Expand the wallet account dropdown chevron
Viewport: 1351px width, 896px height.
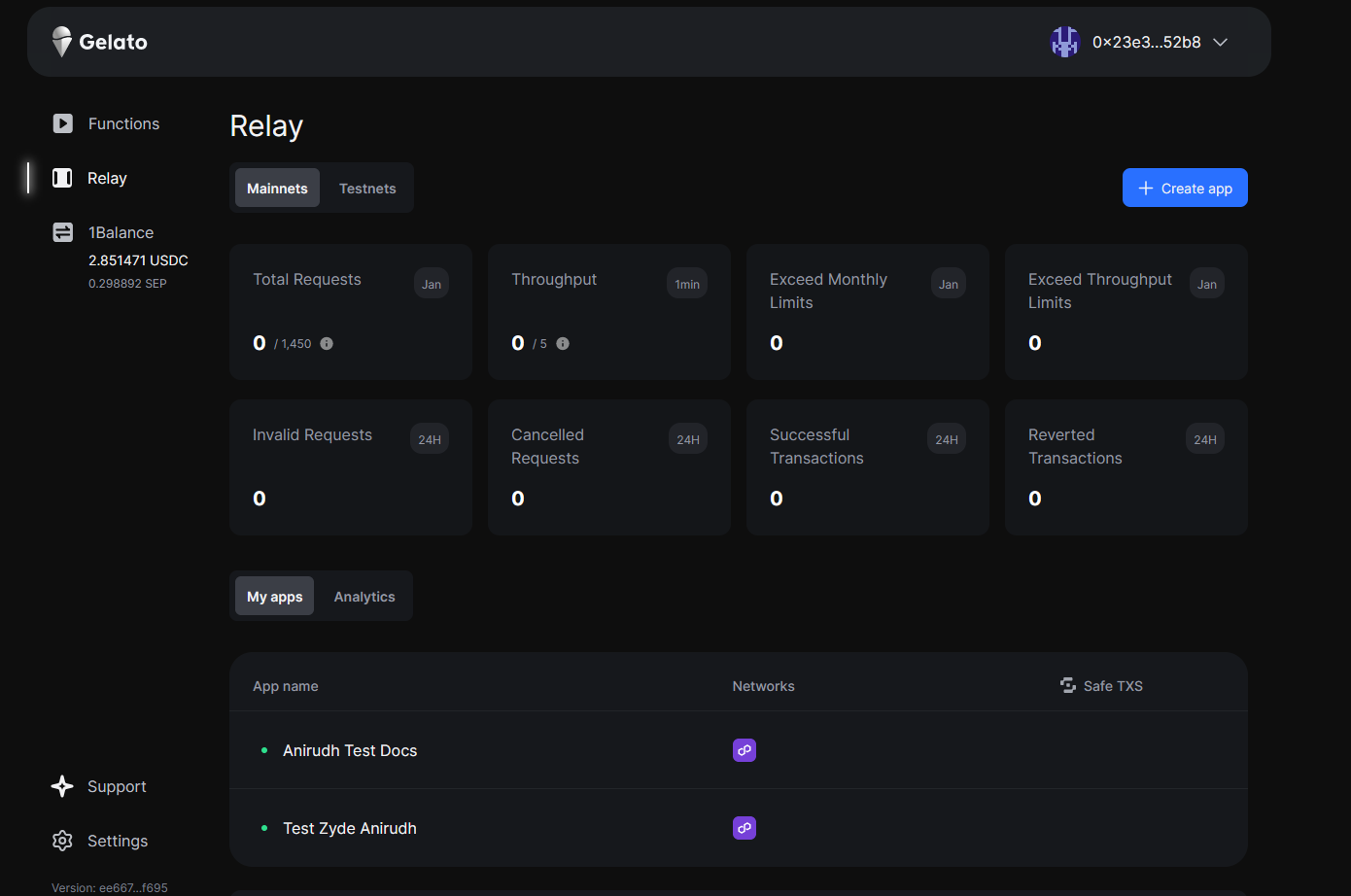coord(1221,42)
